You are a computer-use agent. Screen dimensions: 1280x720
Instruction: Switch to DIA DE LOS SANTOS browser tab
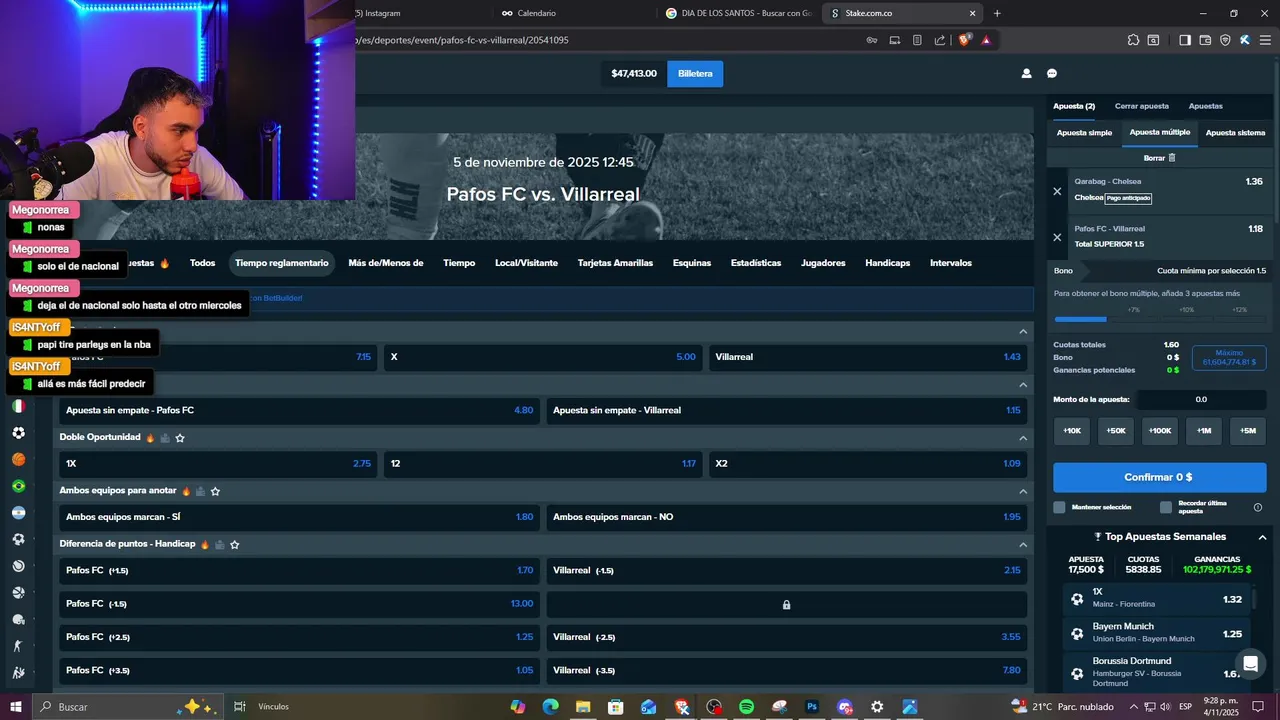click(740, 13)
